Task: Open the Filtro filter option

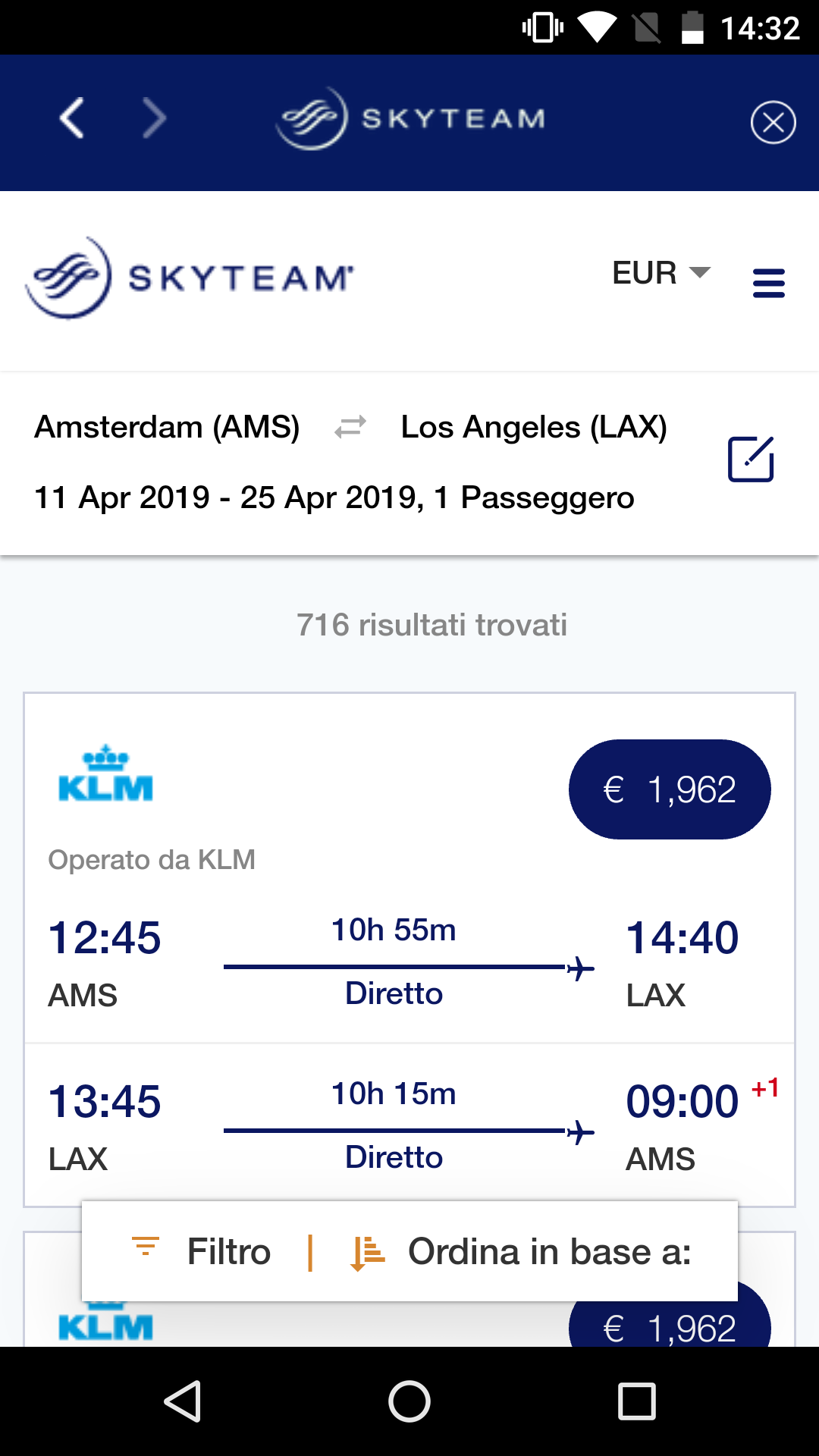Action: [228, 1252]
